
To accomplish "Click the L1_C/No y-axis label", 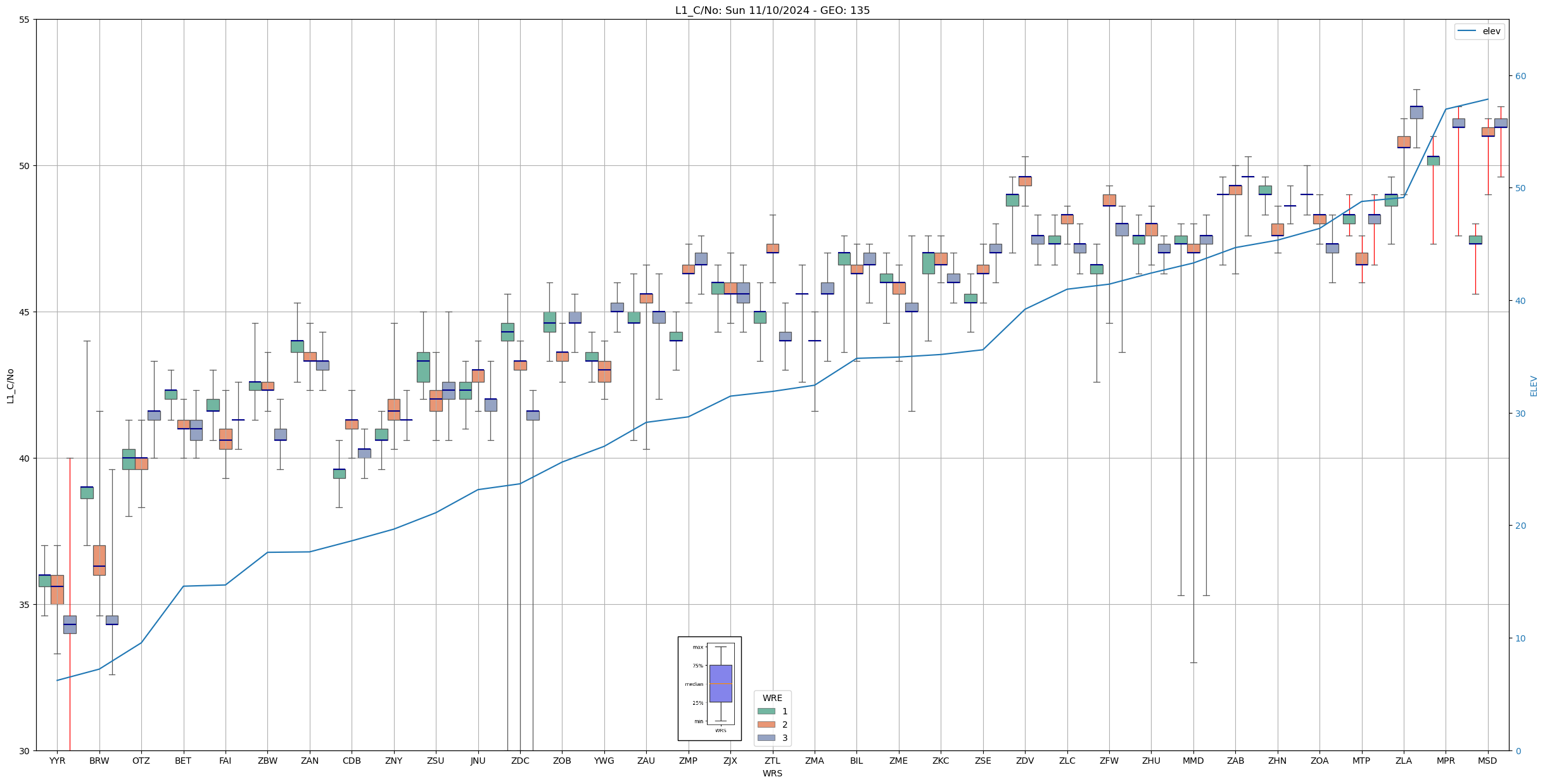I will 10,385.
